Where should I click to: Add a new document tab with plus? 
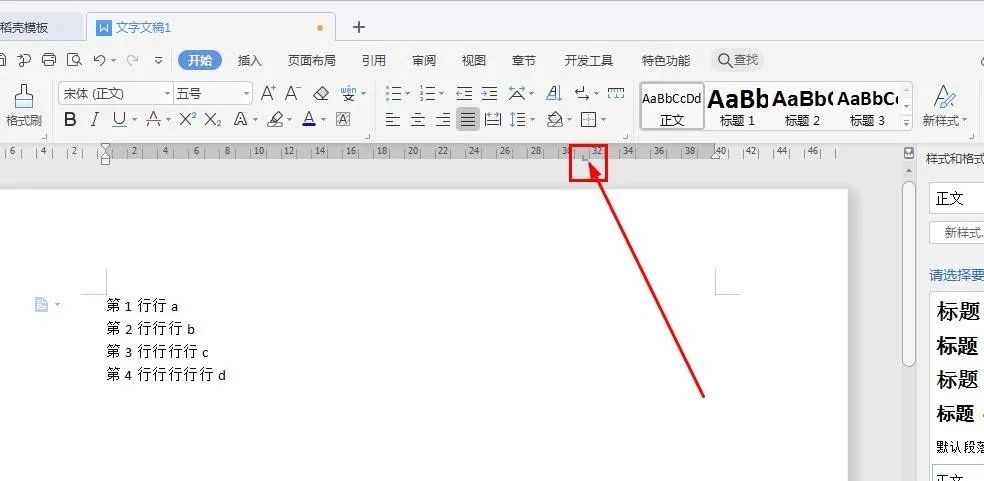pyautogui.click(x=358, y=27)
